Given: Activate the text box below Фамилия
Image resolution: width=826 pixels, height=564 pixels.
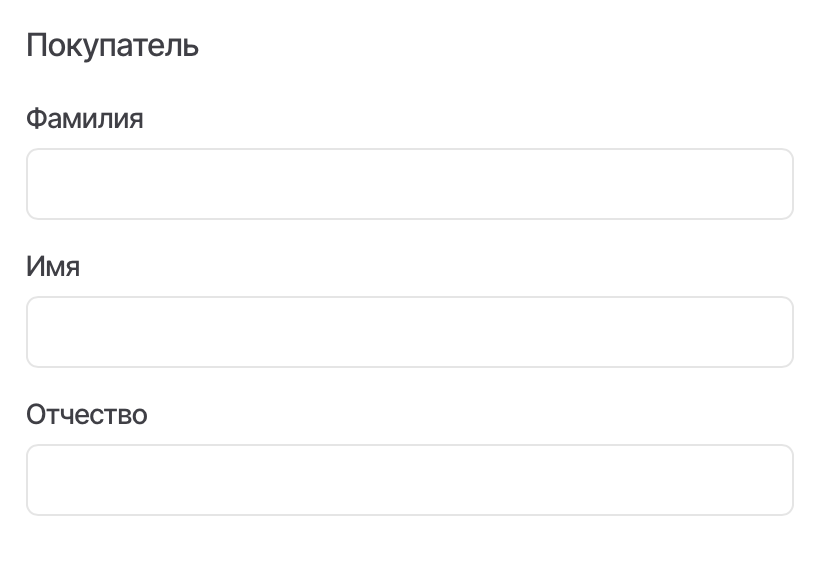Looking at the screenshot, I should pyautogui.click(x=410, y=184).
